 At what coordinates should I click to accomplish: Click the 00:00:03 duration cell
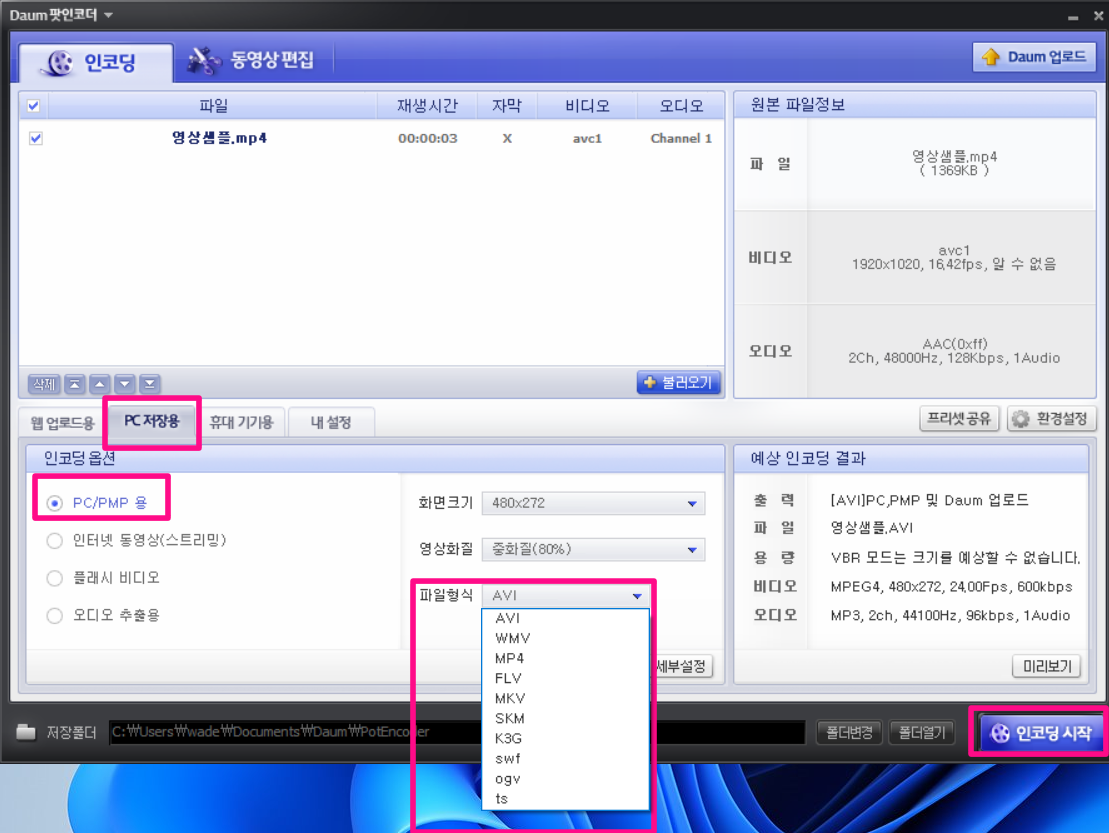coord(427,139)
